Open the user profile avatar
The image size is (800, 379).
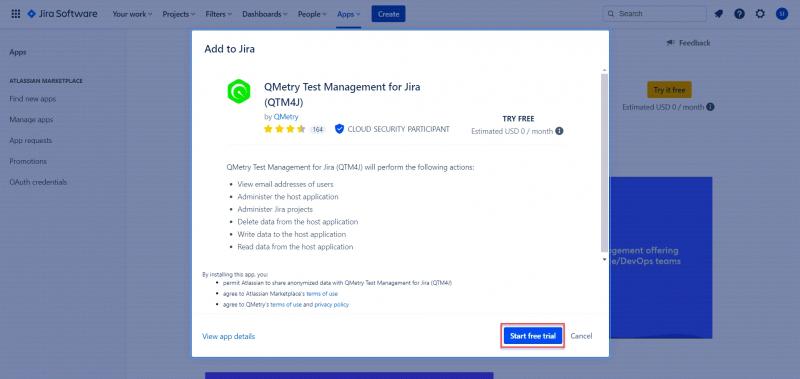coord(782,14)
